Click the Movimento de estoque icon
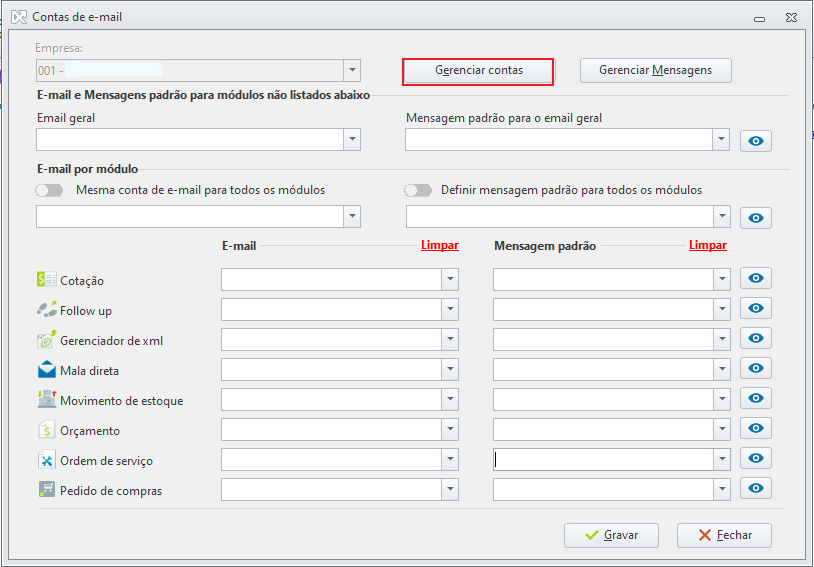Screen dimensions: 814x567 (x=46, y=401)
